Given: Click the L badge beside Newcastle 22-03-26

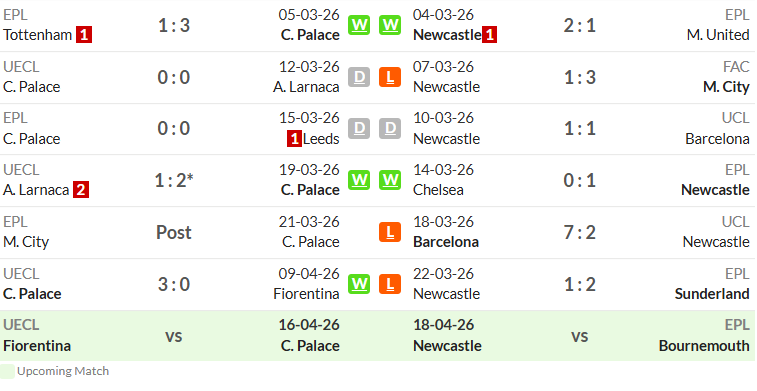Looking at the screenshot, I should 390,284.
